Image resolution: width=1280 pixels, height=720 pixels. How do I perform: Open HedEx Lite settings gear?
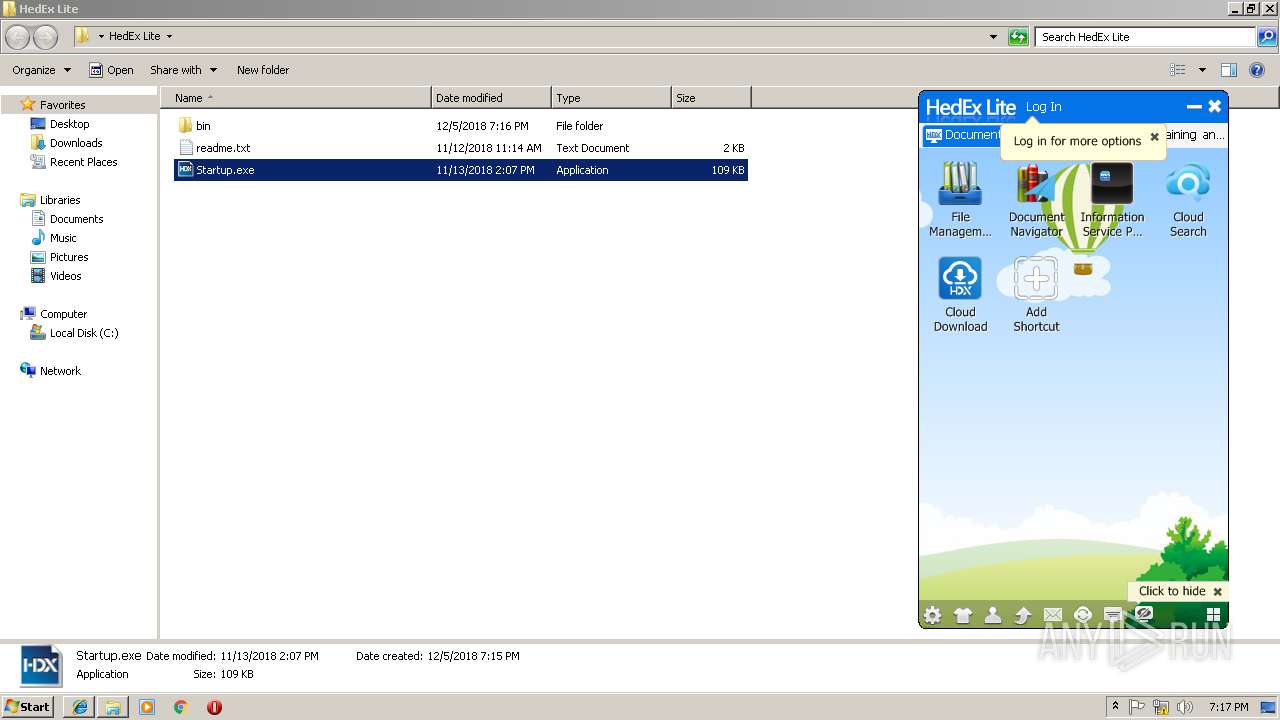click(932, 615)
